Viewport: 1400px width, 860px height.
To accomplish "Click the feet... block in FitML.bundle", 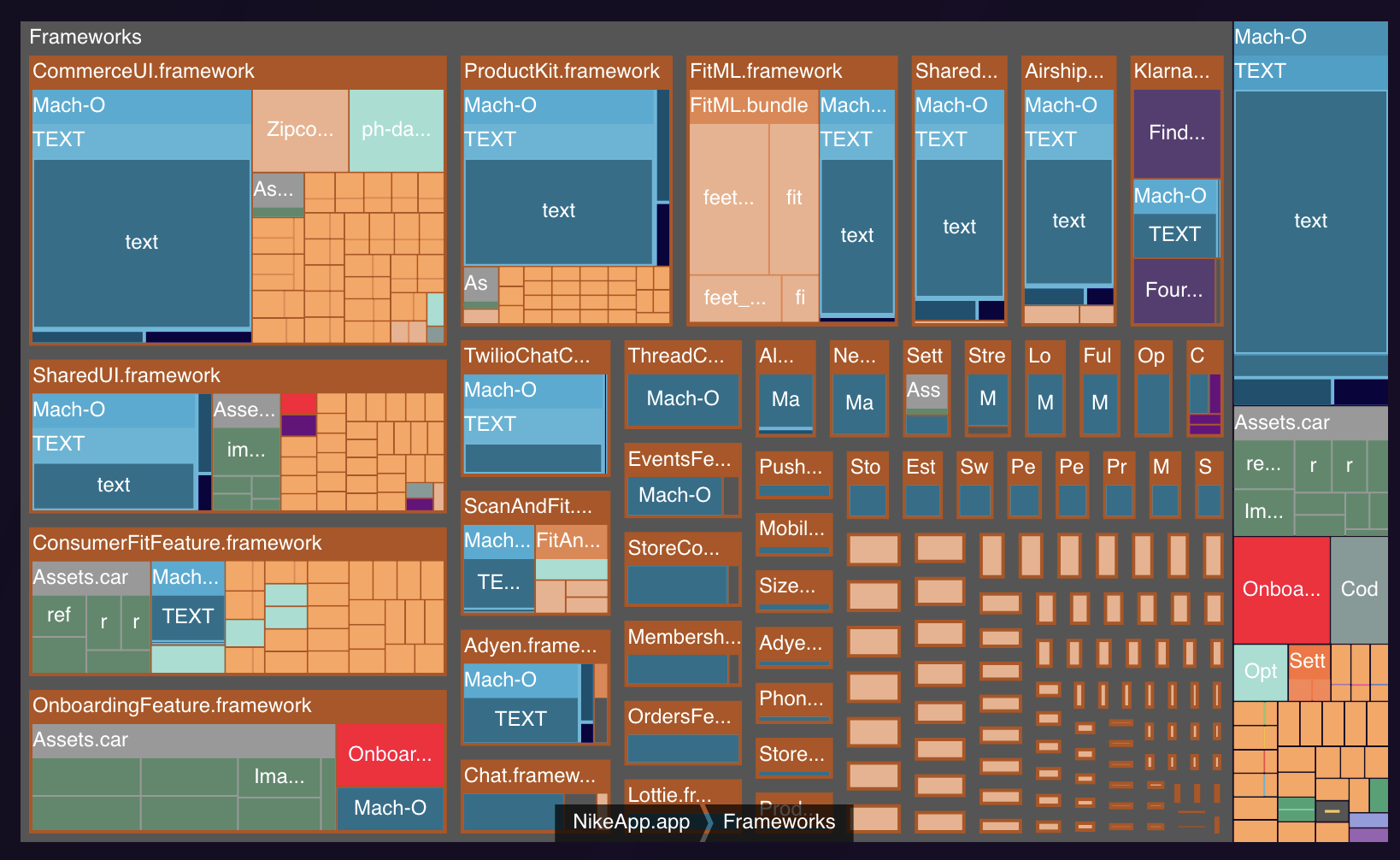I will click(x=729, y=198).
